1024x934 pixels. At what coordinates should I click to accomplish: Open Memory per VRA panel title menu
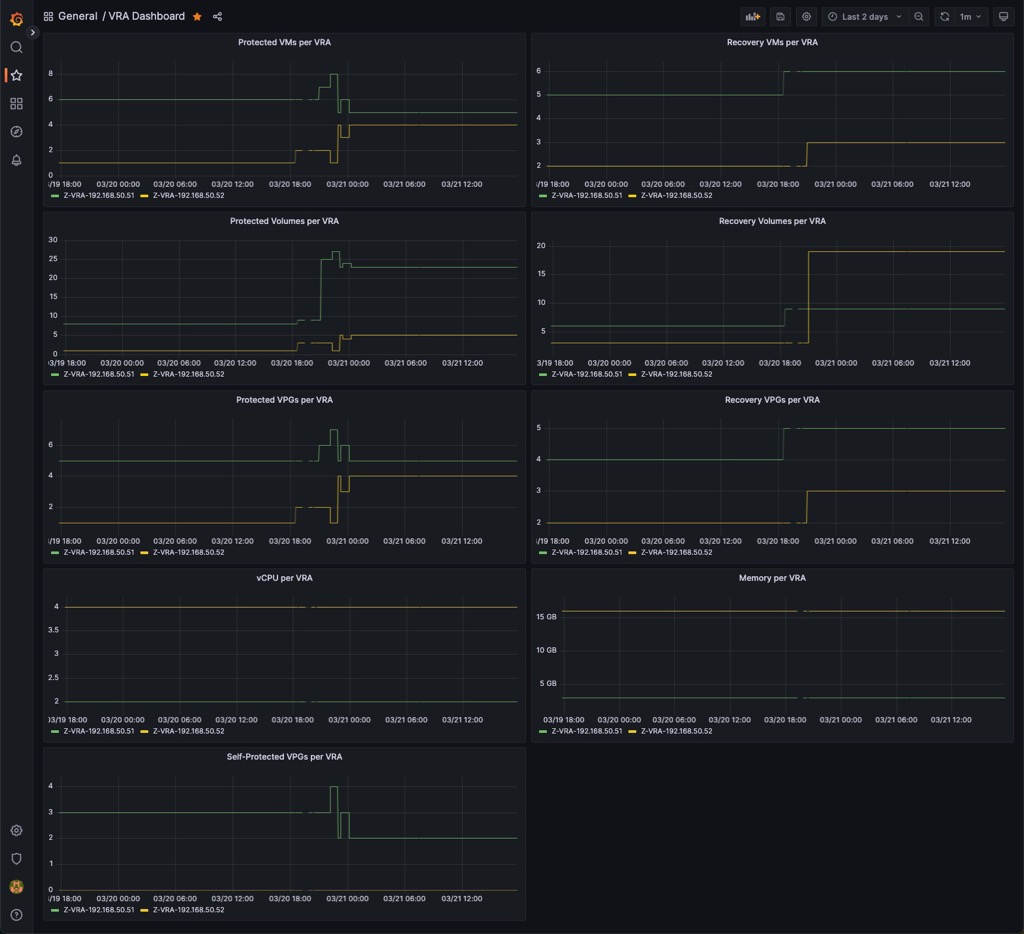[x=772, y=578]
